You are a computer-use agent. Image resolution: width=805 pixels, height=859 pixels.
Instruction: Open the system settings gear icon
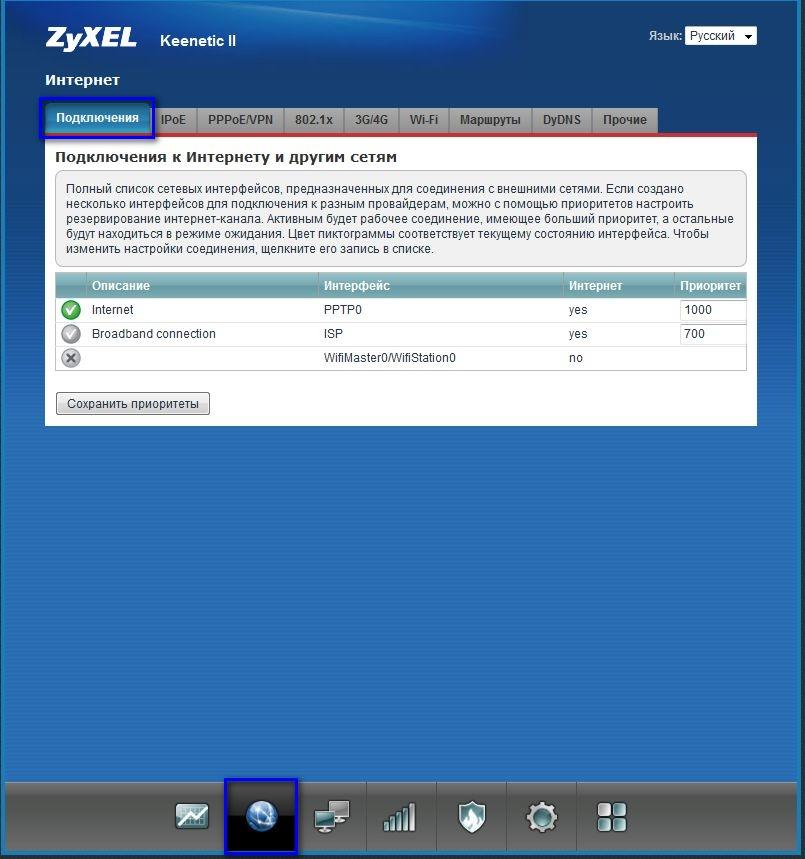click(x=541, y=817)
